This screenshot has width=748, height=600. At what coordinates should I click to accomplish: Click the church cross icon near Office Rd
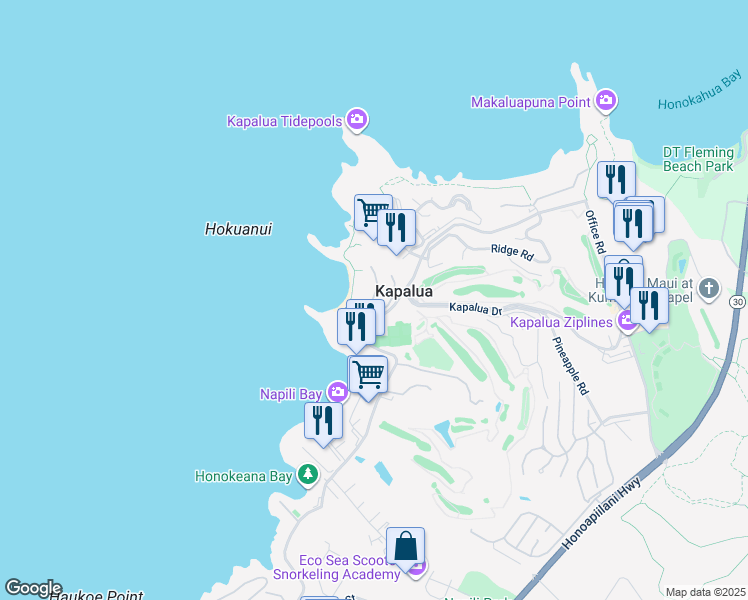[709, 289]
